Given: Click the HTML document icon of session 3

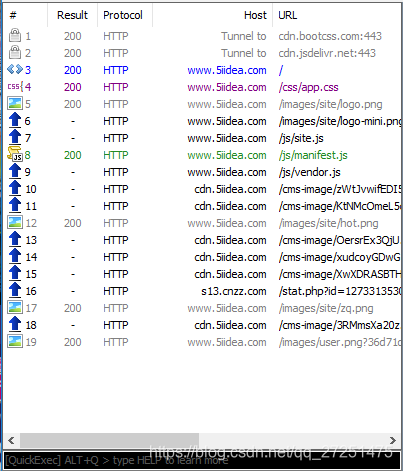Looking at the screenshot, I should click(x=15, y=69).
